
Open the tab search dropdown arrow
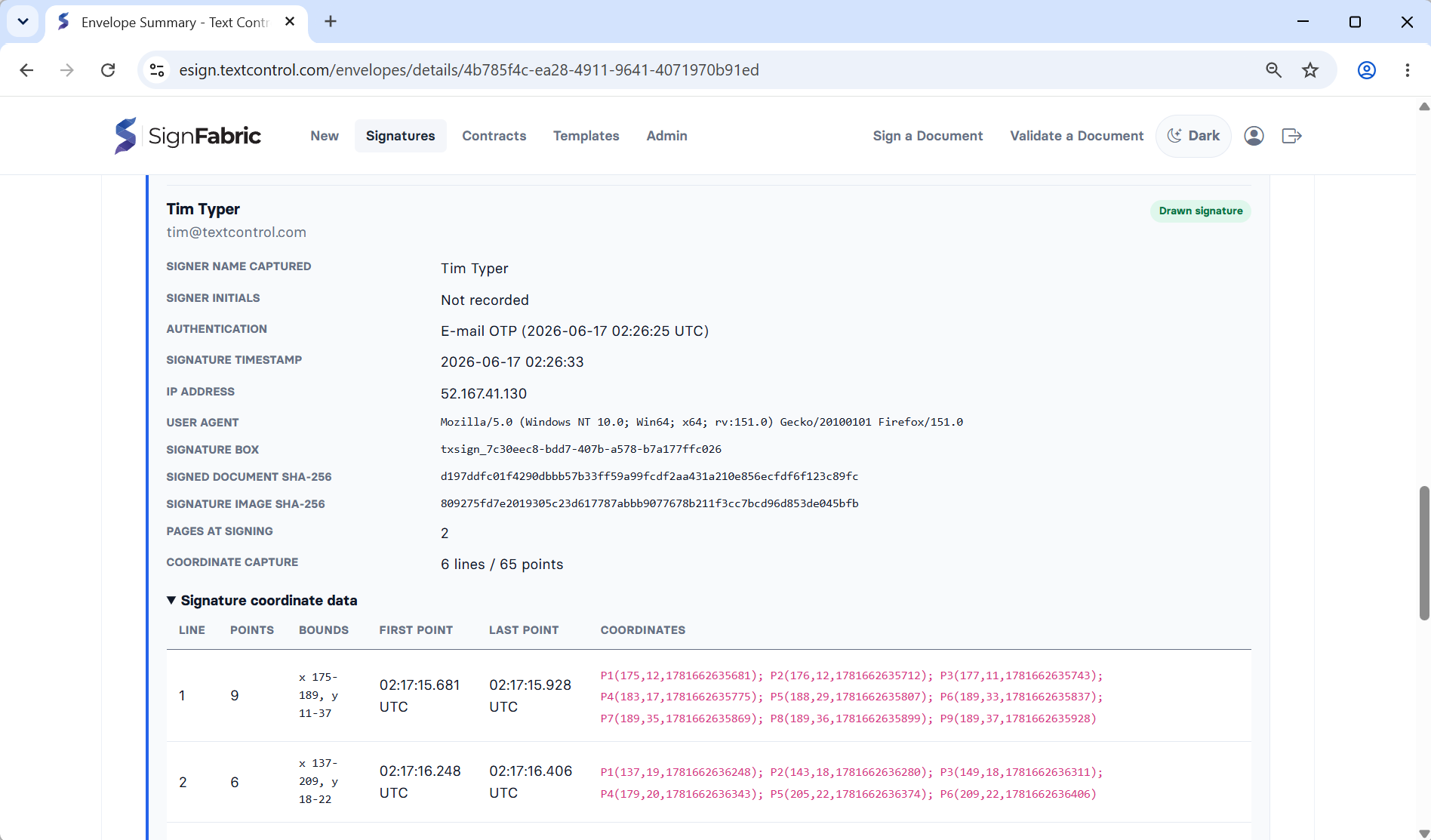click(23, 22)
